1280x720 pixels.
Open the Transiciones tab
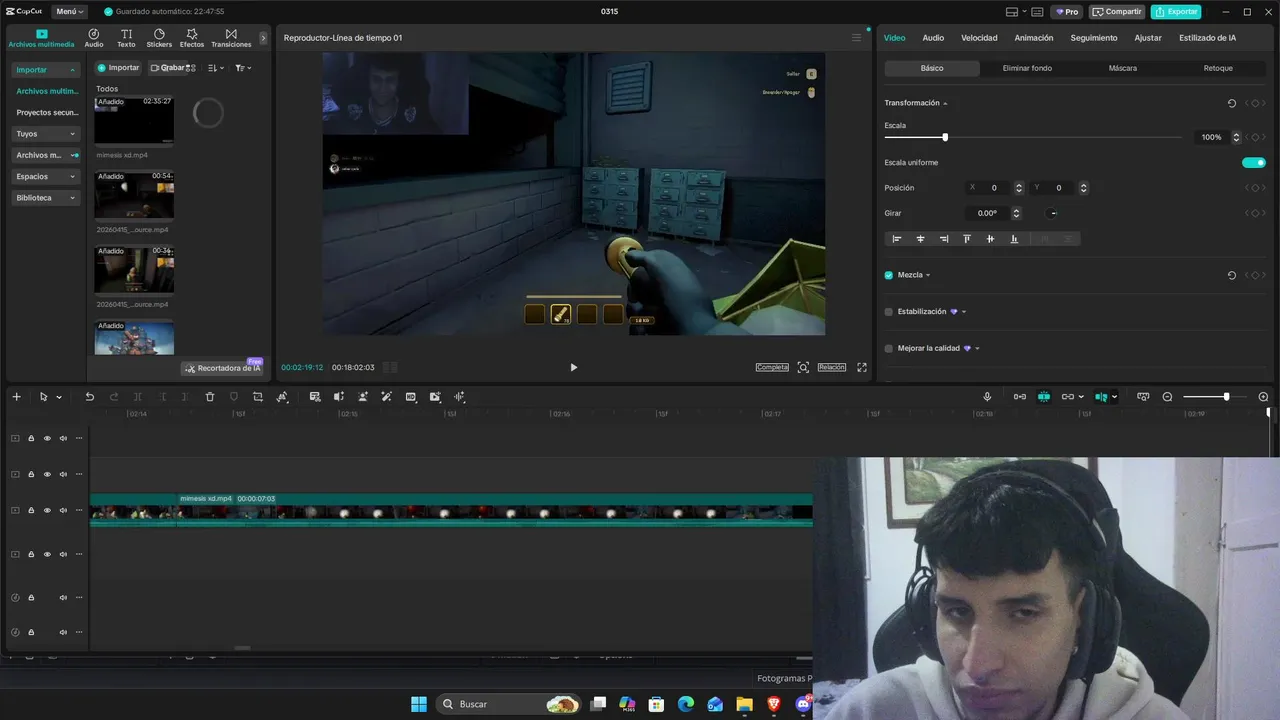click(x=231, y=38)
